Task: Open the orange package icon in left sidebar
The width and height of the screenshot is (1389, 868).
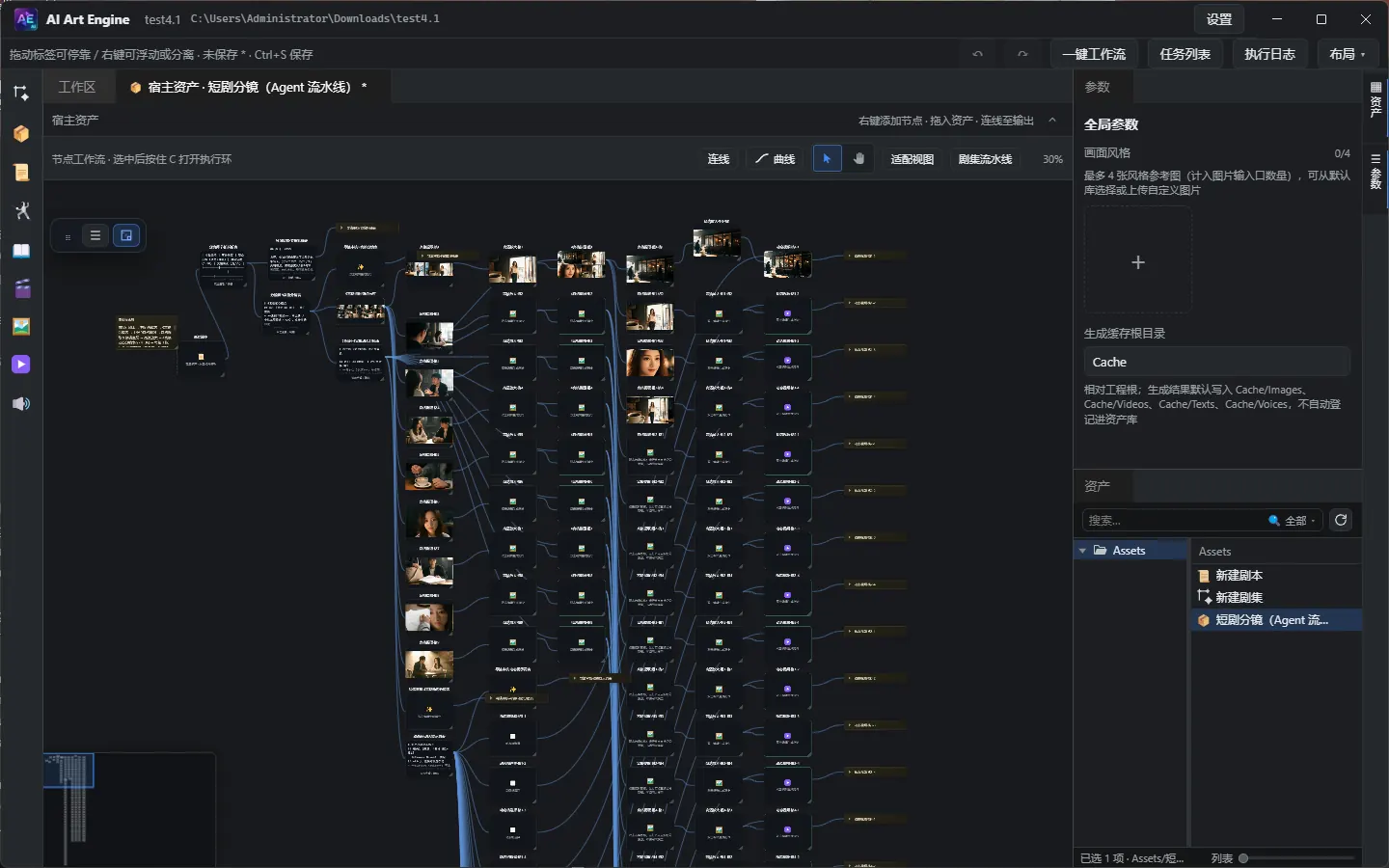Action: point(21,133)
